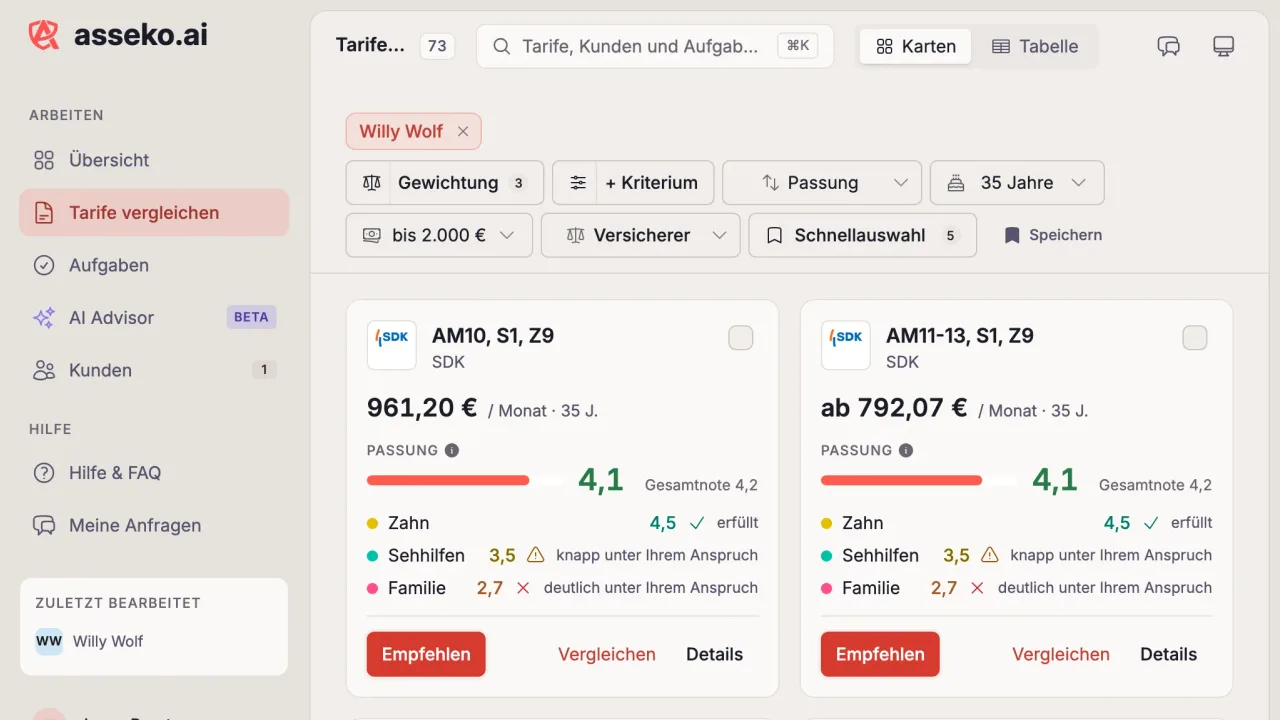
Task: Click the Zahn green checkmark on AM10 card
Action: [x=697, y=523]
